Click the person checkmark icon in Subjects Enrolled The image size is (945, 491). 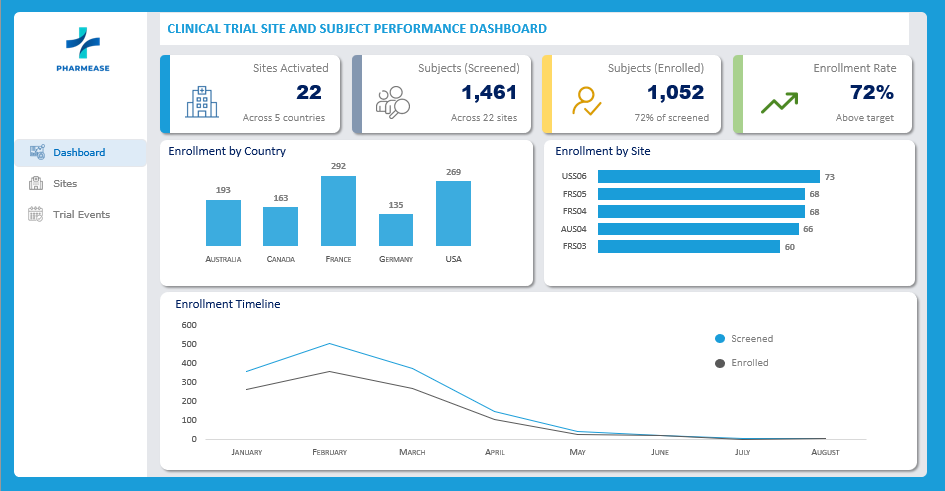pos(585,102)
